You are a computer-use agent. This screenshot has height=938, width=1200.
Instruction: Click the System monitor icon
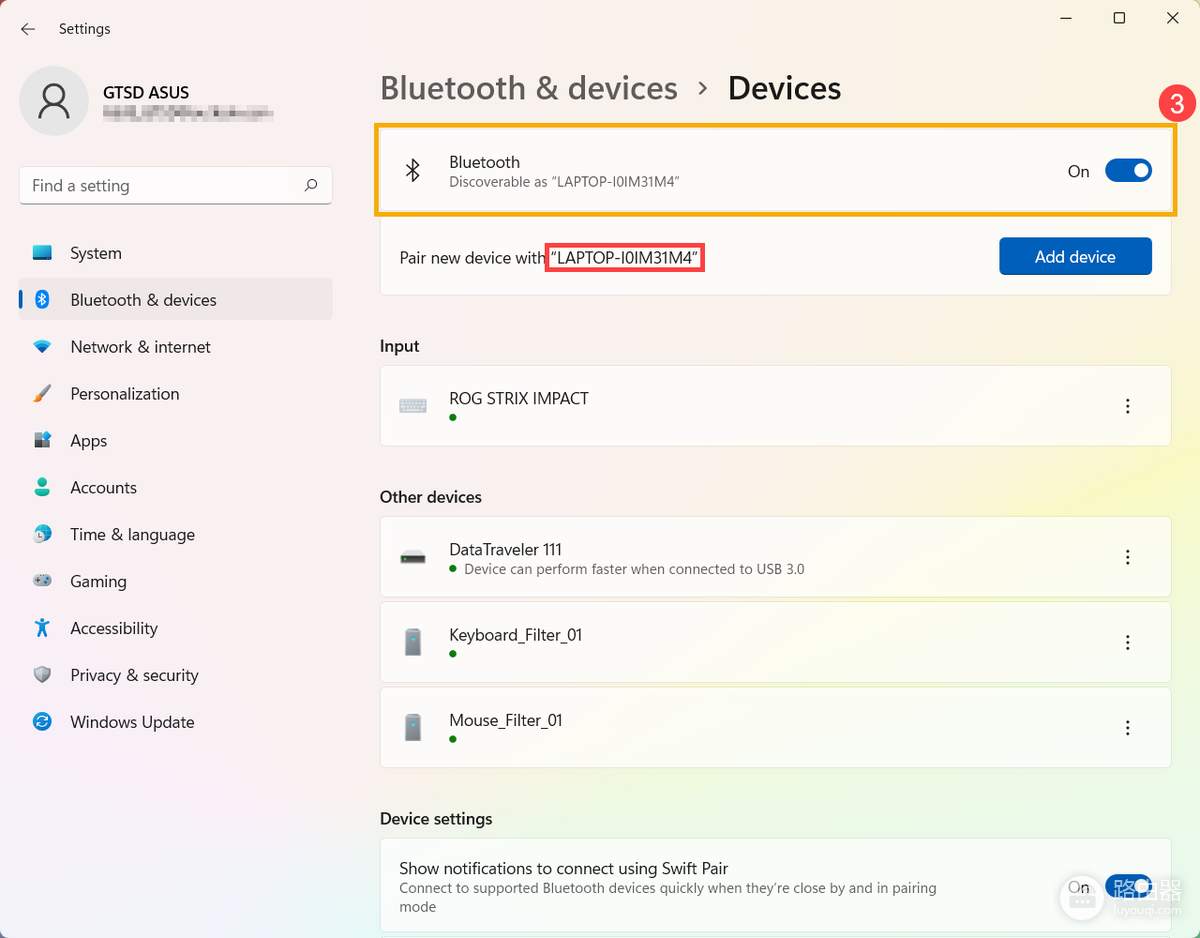[42, 253]
